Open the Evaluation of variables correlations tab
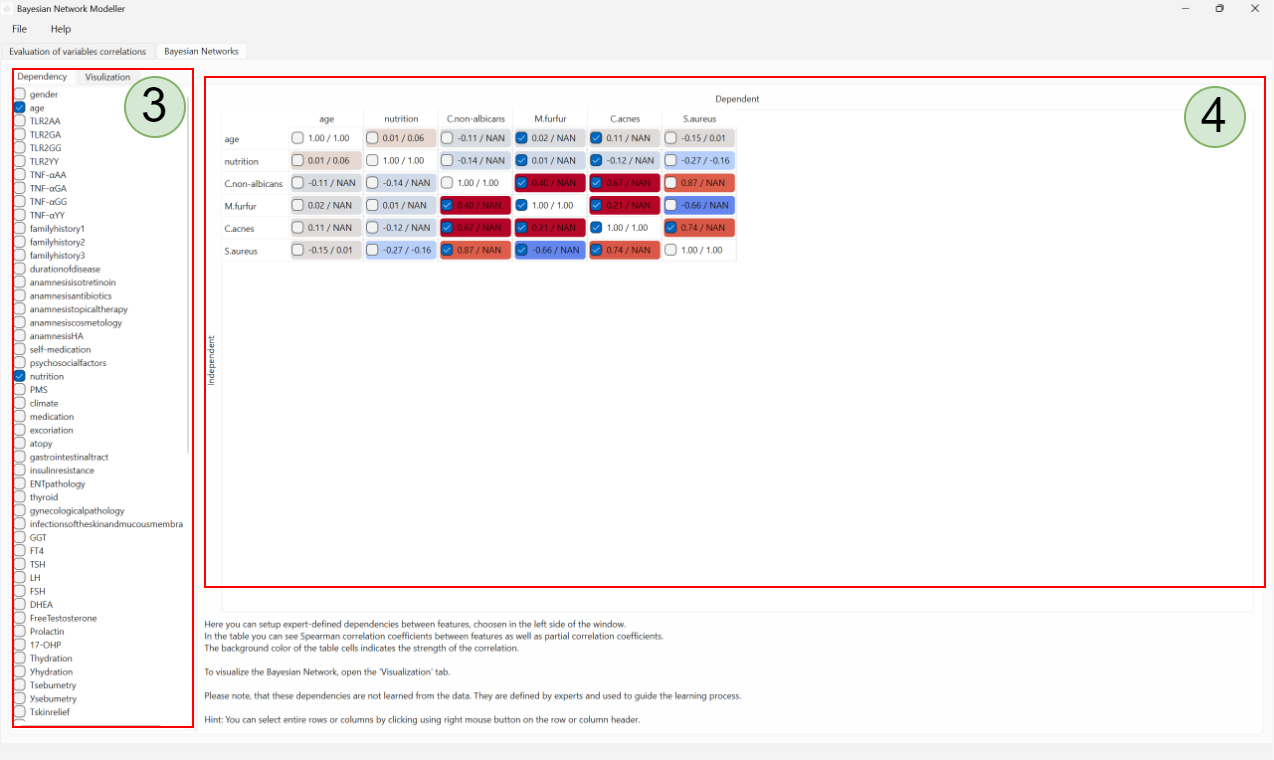1274x760 pixels. tap(77, 50)
